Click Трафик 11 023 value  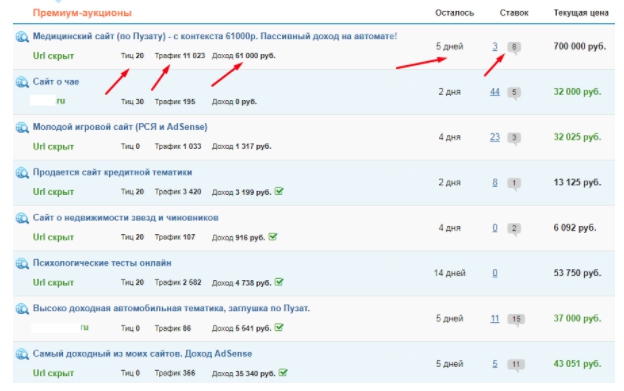click(x=180, y=56)
